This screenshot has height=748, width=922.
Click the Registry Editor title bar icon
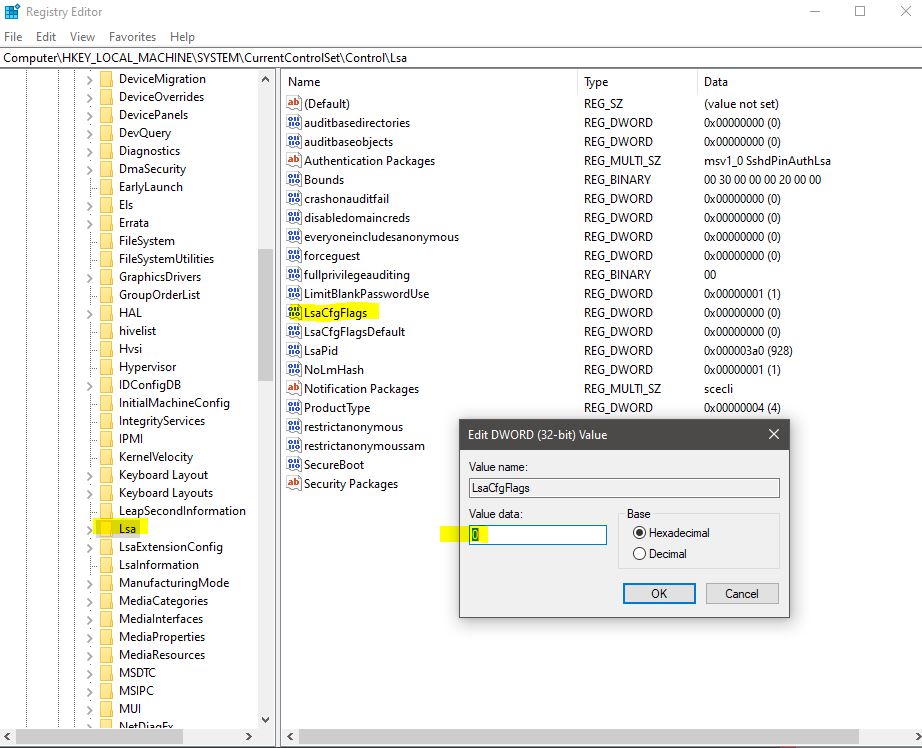pyautogui.click(x=11, y=12)
